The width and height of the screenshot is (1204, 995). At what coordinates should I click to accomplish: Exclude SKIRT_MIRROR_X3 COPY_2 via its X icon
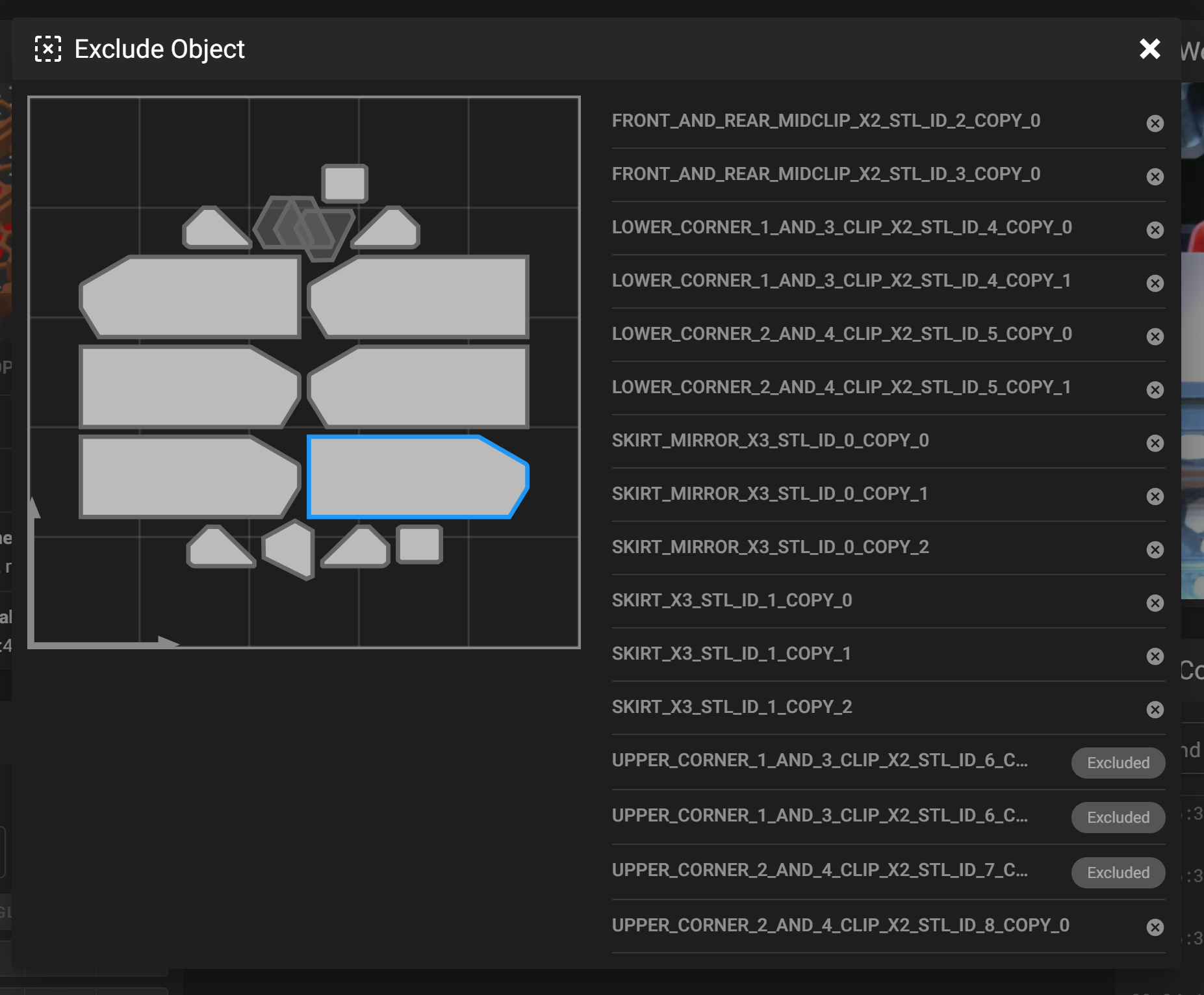click(1155, 550)
